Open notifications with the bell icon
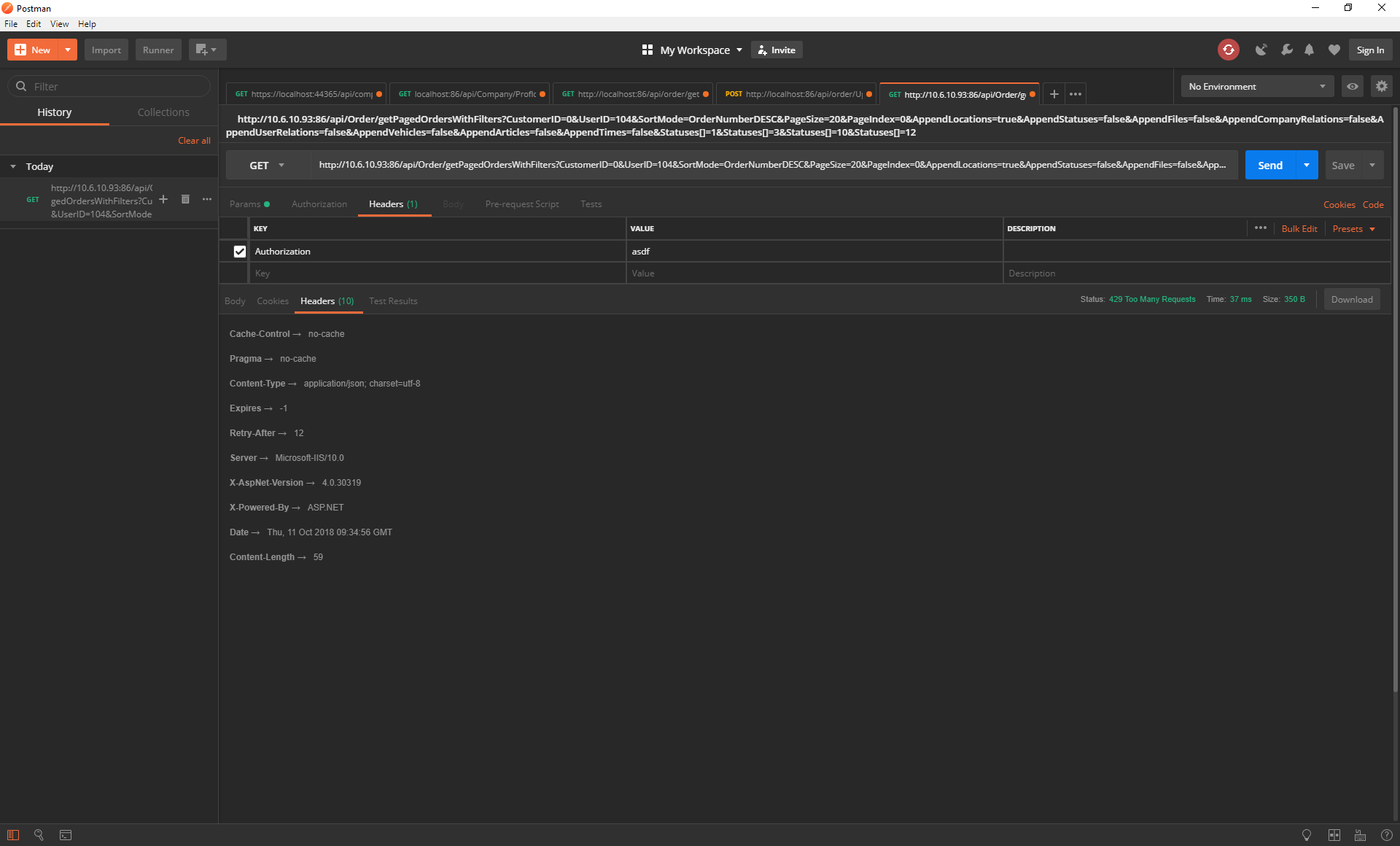Screen dimensions: 1400x846 click(x=1309, y=50)
